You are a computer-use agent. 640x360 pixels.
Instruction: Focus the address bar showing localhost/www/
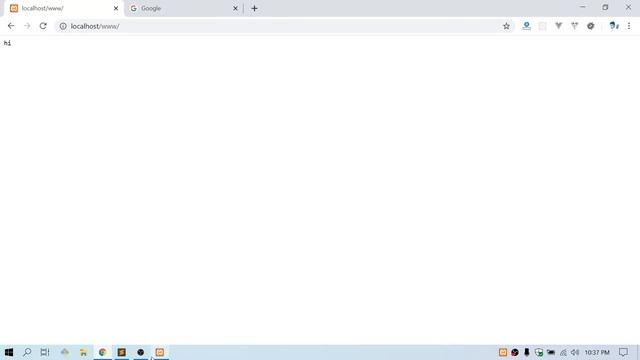coord(284,26)
